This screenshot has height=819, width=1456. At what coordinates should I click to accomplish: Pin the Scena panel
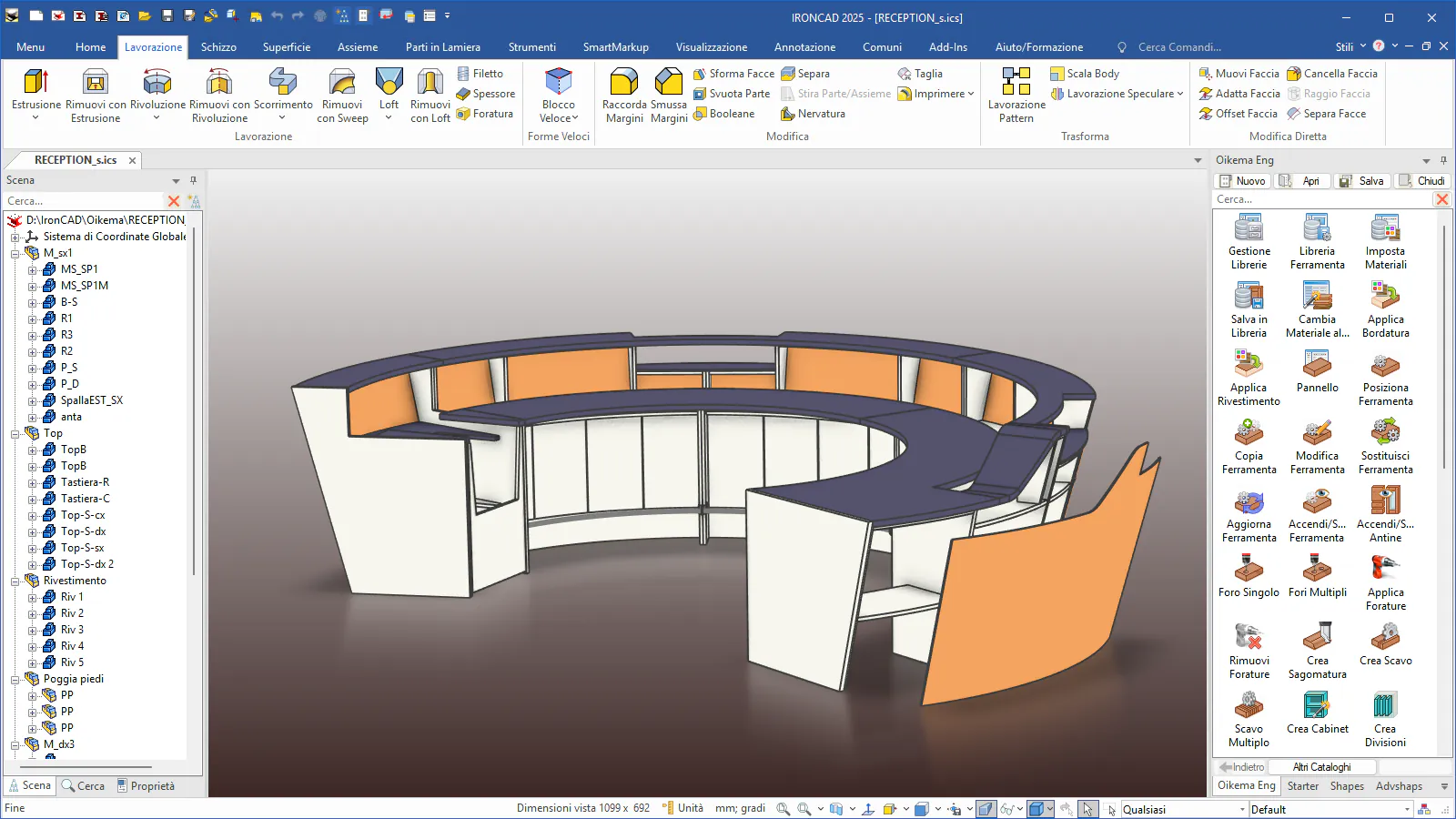pyautogui.click(x=193, y=180)
